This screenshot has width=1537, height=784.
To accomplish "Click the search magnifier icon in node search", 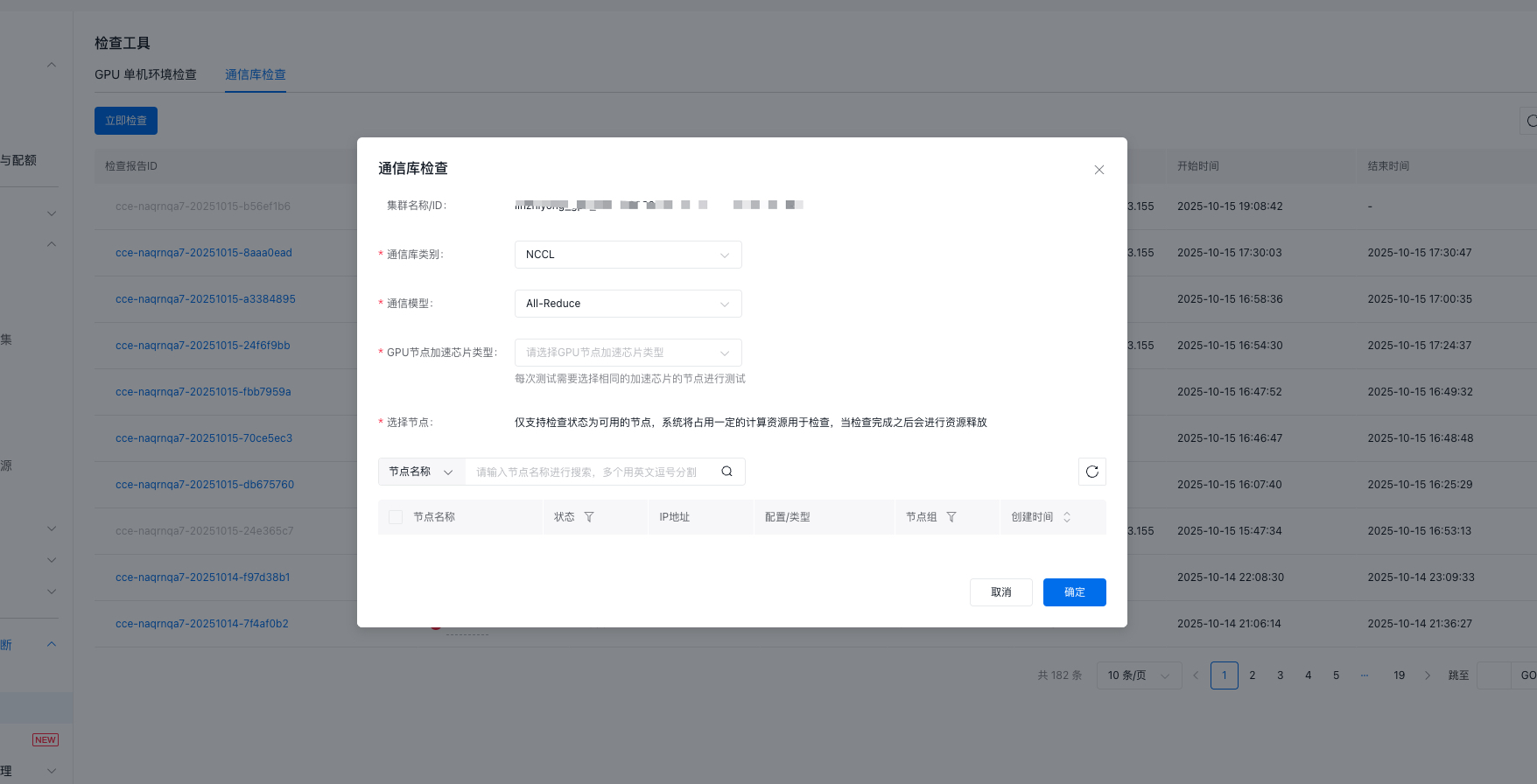I will click(726, 472).
